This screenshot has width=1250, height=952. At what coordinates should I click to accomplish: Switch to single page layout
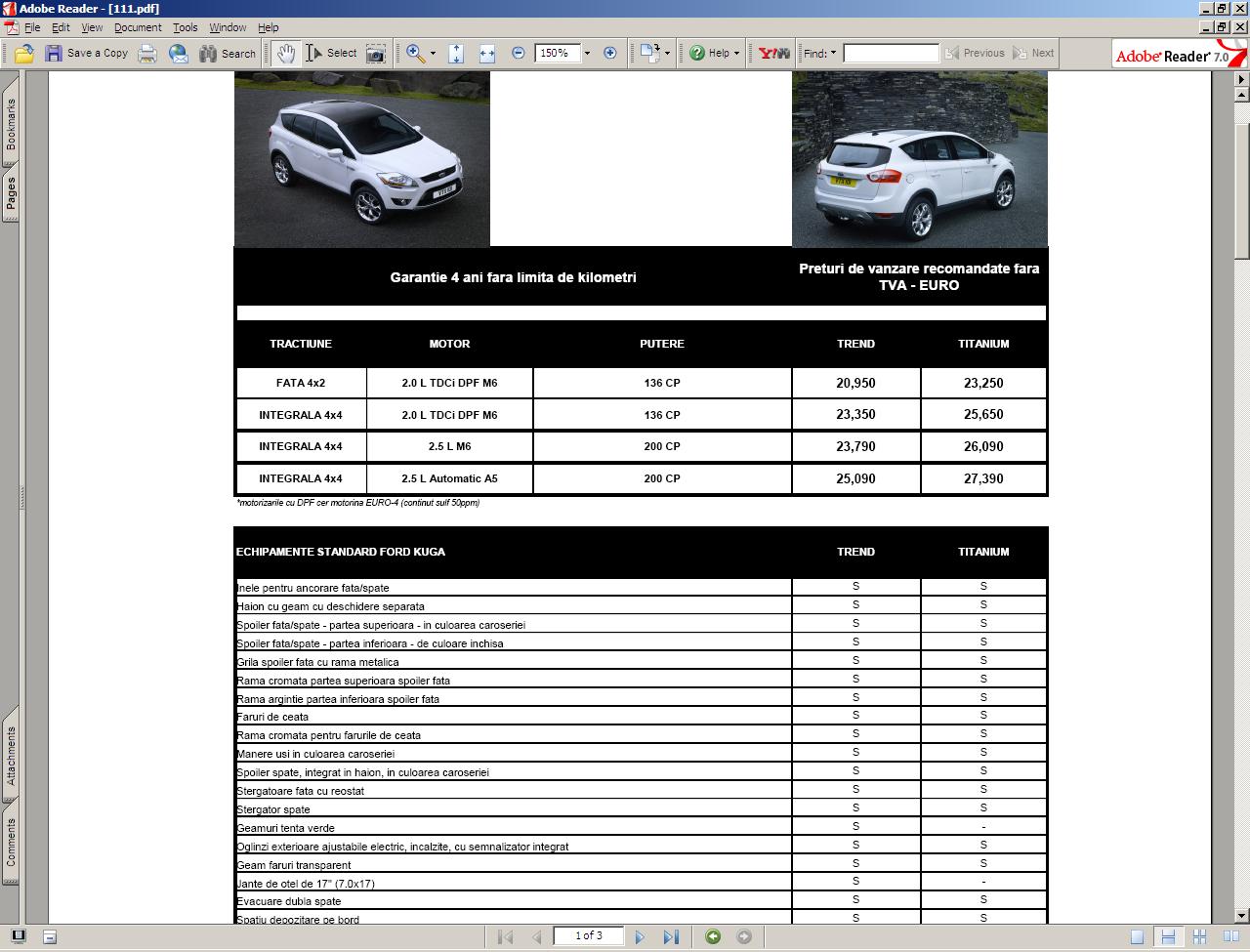click(x=1137, y=936)
